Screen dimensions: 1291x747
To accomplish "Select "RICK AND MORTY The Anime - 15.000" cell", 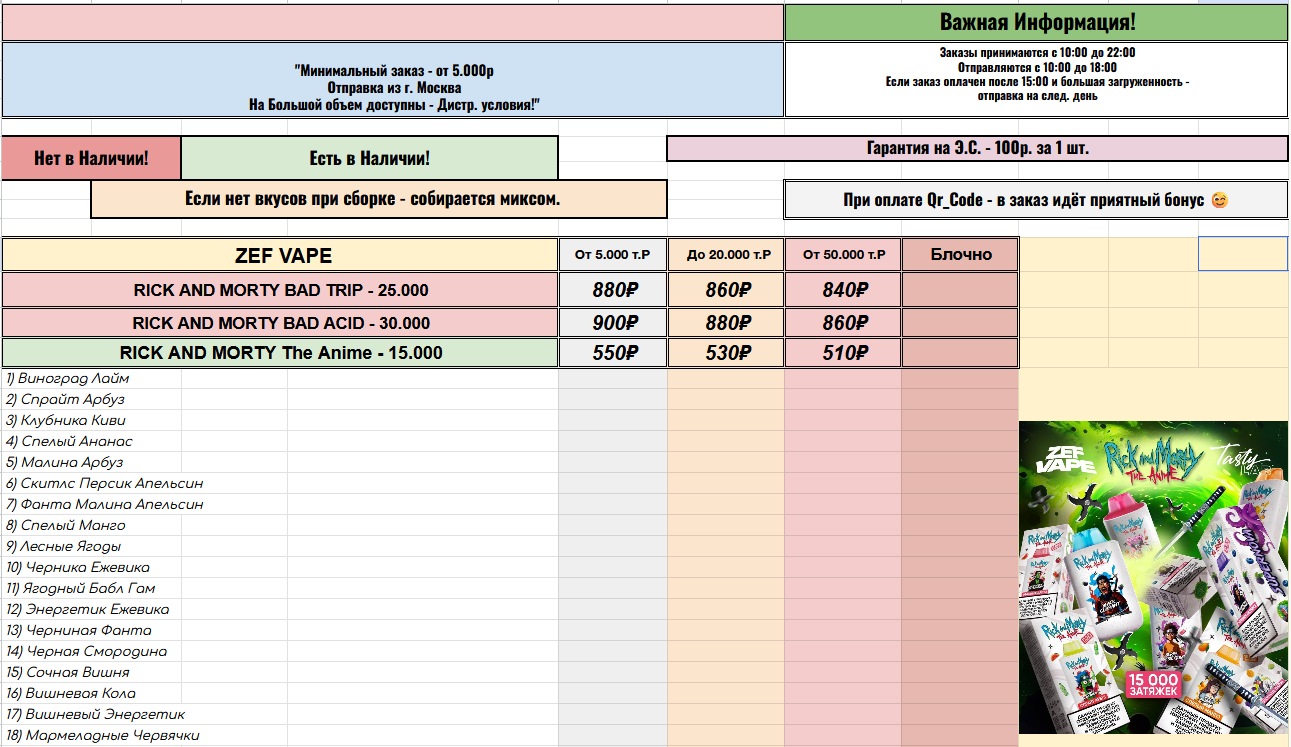I will click(281, 353).
